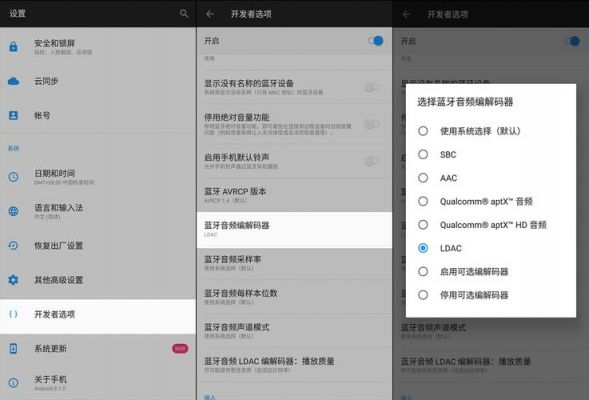Viewport: 589px width, 400px height.
Task: Open 帐号 settings entry
Action: click(98, 115)
